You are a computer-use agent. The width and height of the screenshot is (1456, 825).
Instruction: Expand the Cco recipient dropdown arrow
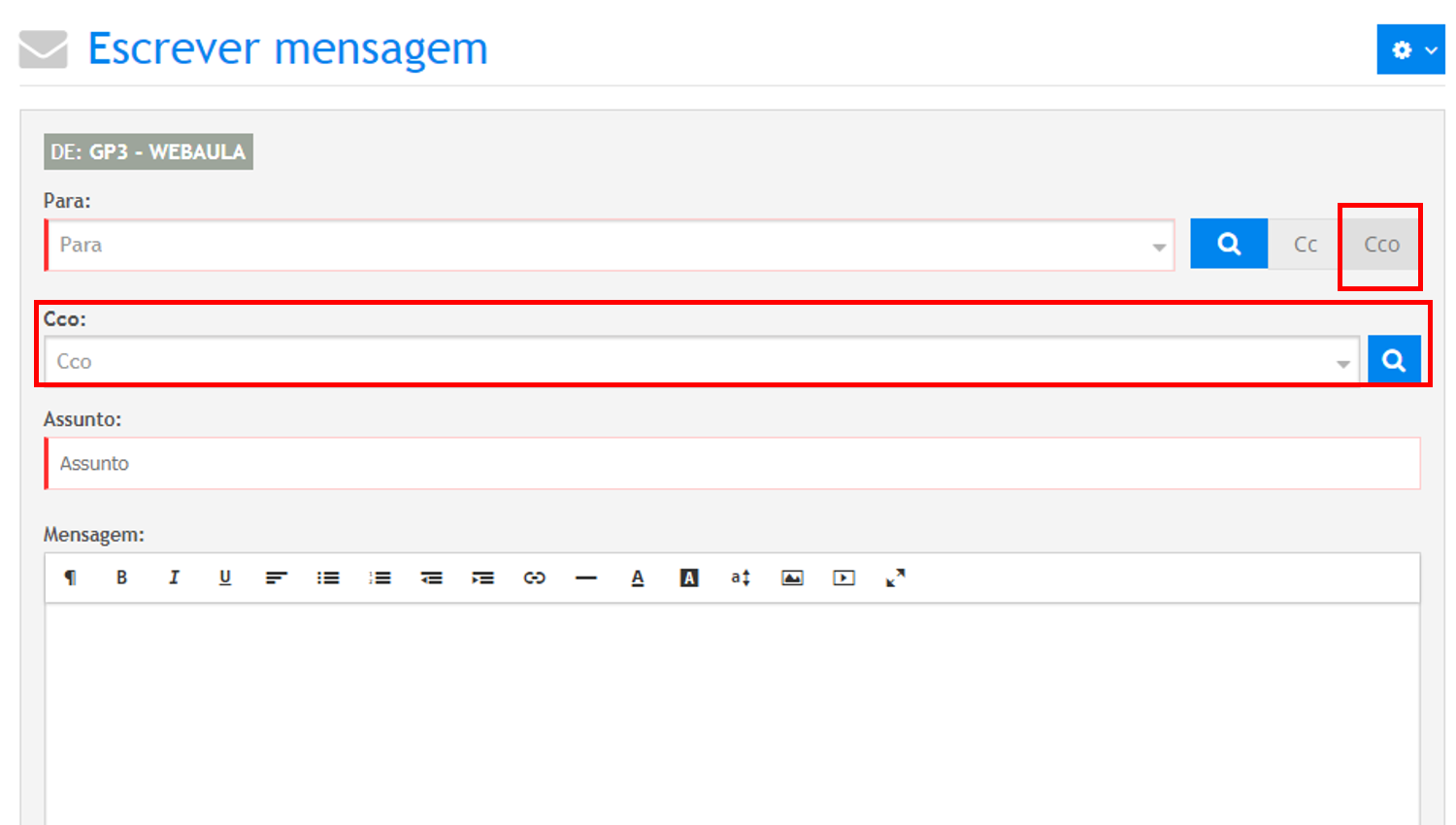click(x=1343, y=363)
